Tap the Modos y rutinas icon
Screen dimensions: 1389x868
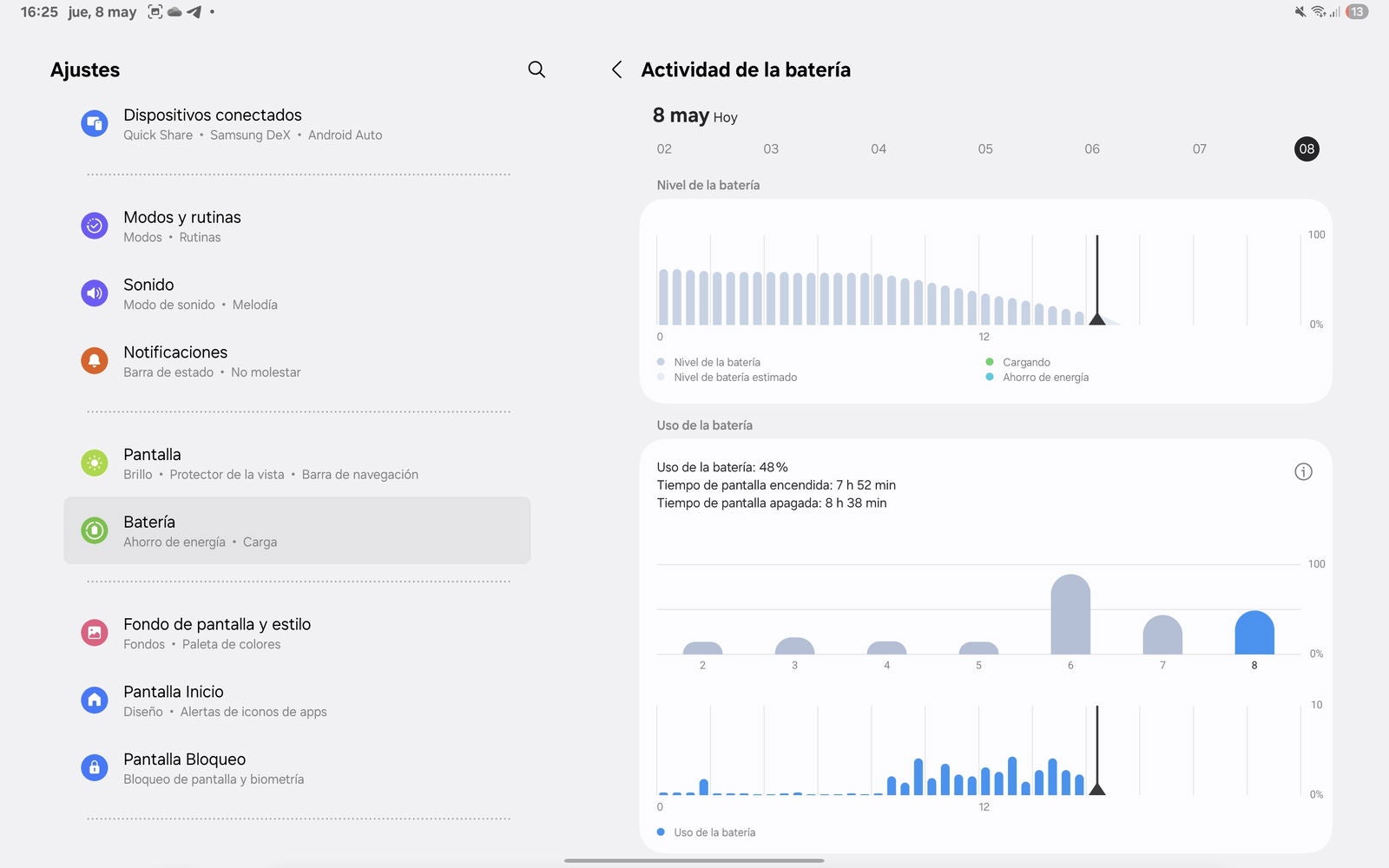[95, 226]
